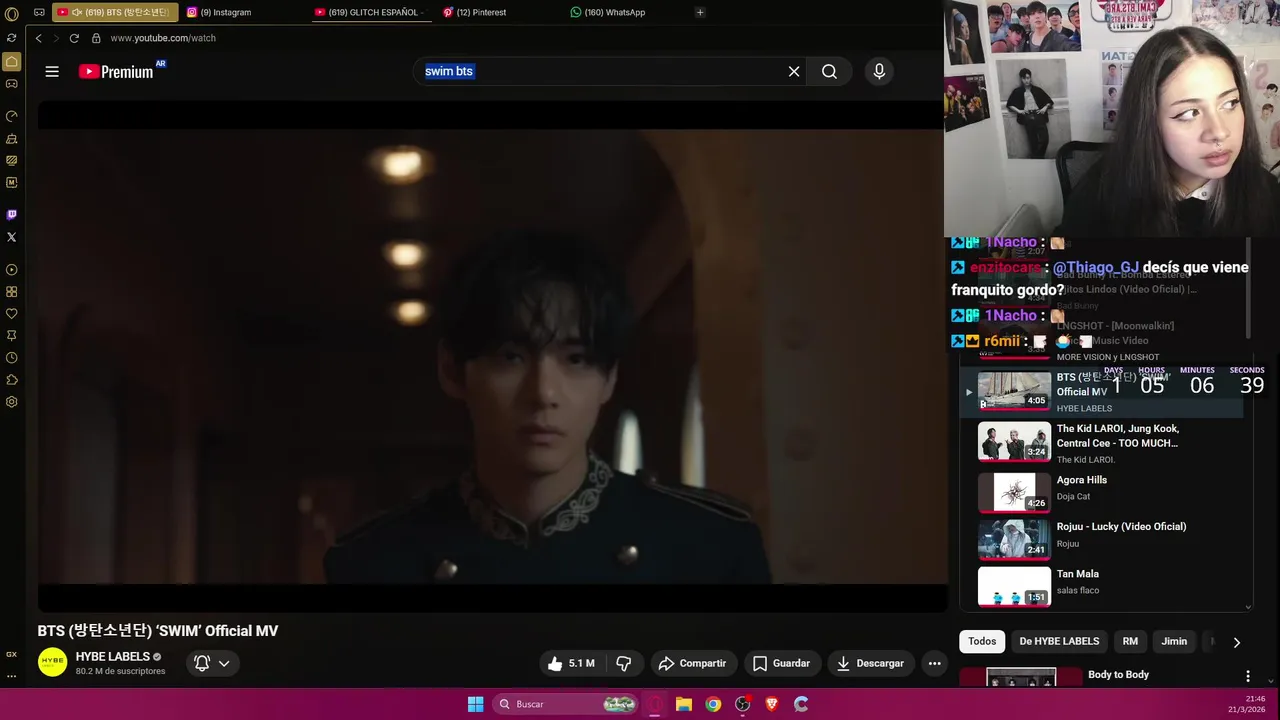The image size is (1280, 720).
Task: Open Twitch from the Opera sidebar
Action: coord(12,215)
